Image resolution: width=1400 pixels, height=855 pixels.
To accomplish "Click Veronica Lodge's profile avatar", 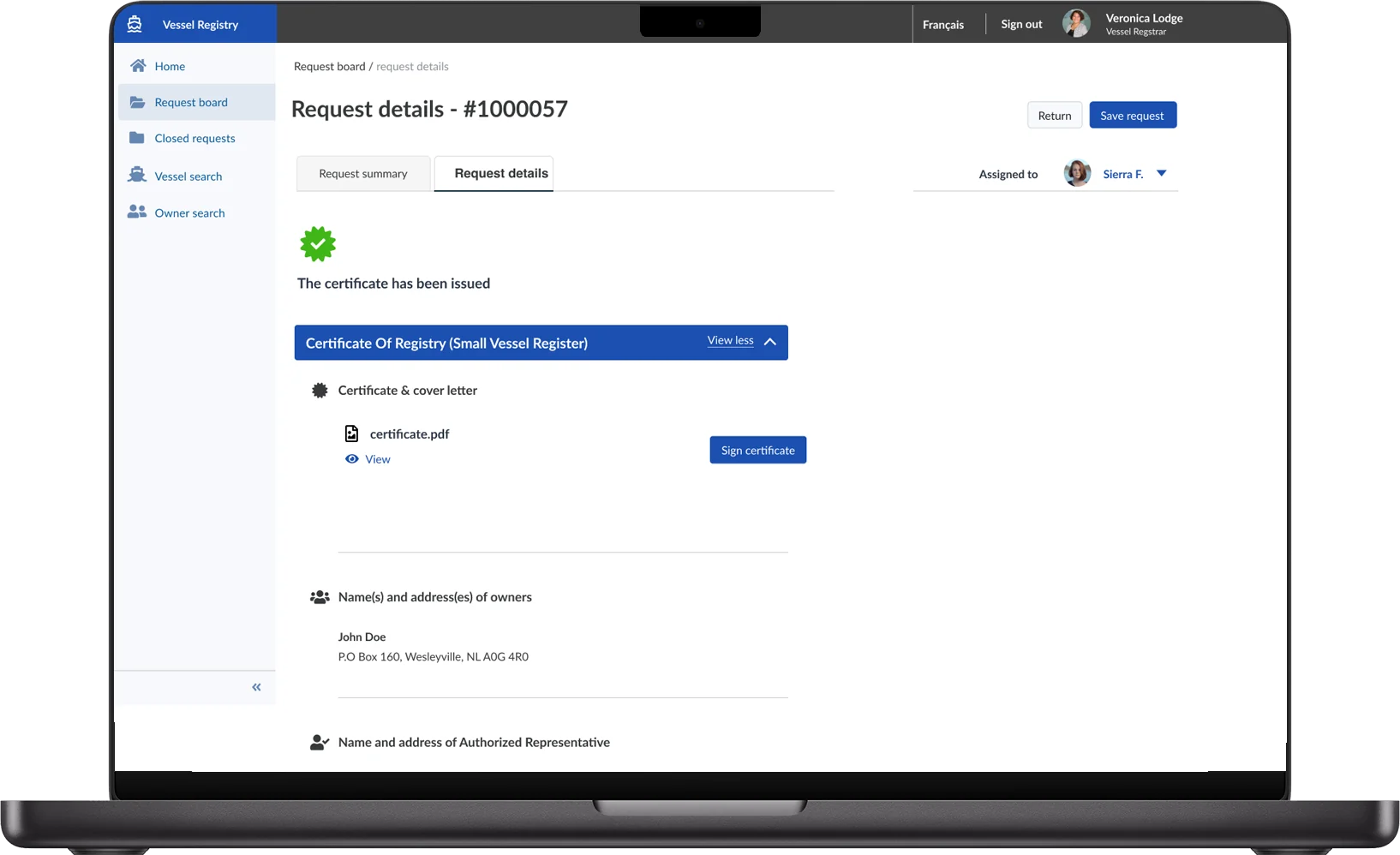I will click(x=1076, y=23).
